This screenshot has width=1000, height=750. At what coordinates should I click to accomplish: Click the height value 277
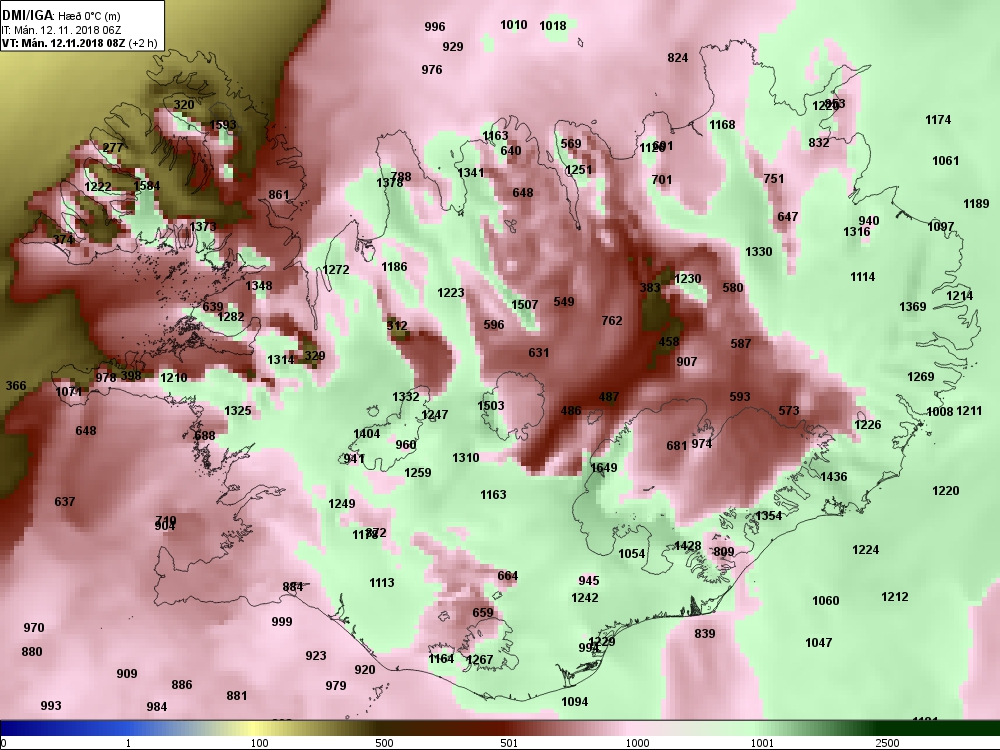[x=112, y=148]
